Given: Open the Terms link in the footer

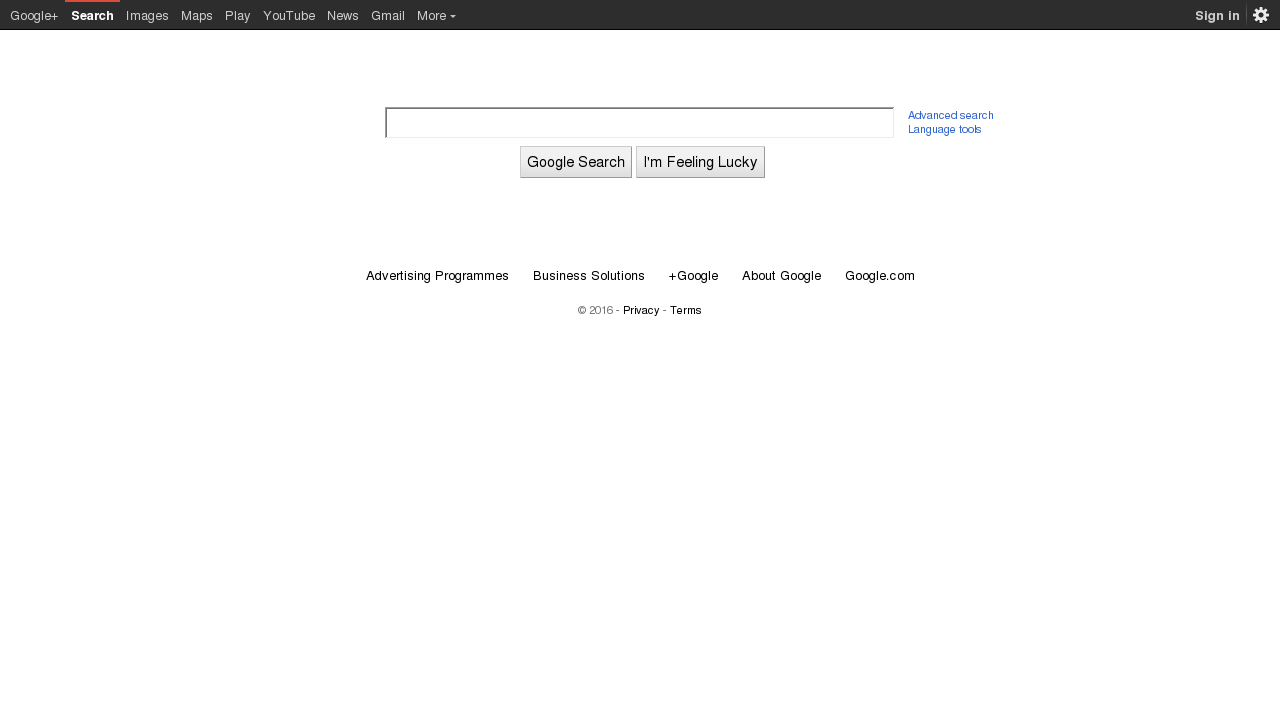Looking at the screenshot, I should pyautogui.click(x=686, y=310).
